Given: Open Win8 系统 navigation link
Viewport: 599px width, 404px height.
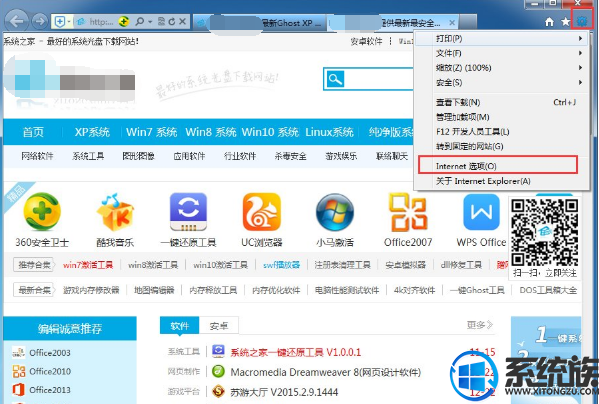Looking at the screenshot, I should (x=211, y=132).
